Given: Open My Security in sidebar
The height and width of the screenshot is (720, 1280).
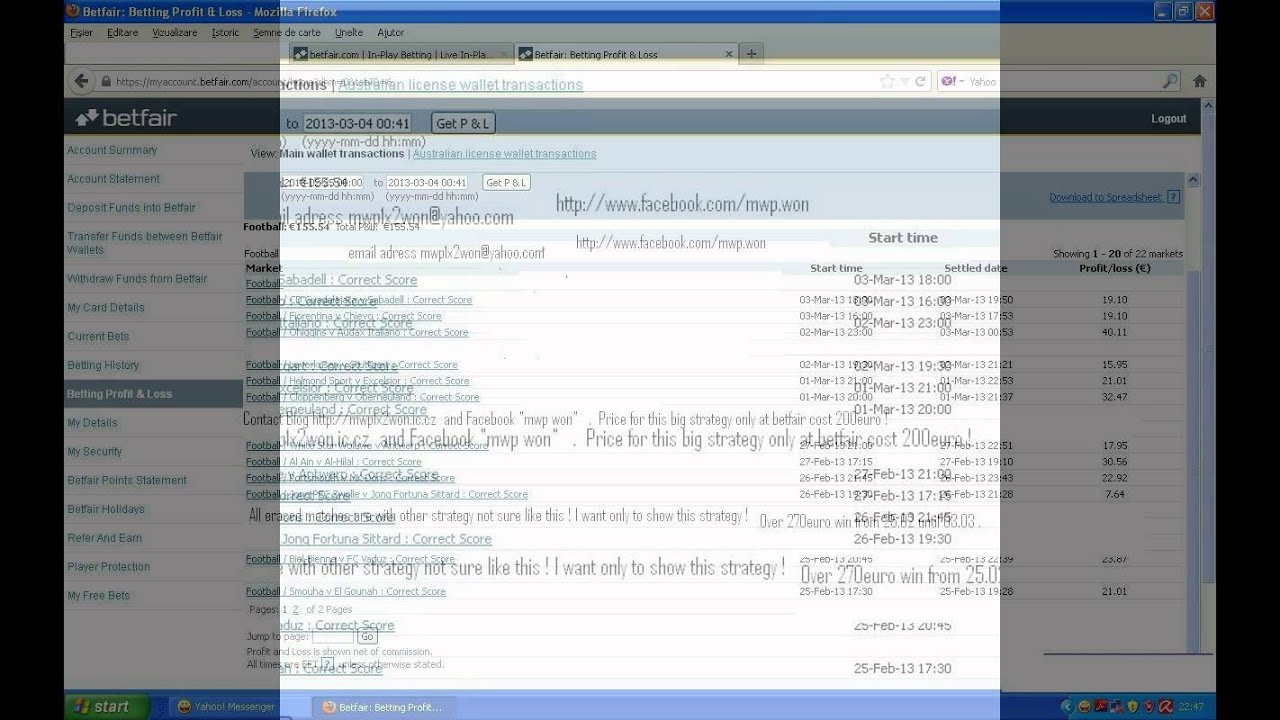Looking at the screenshot, I should pyautogui.click(x=94, y=452).
